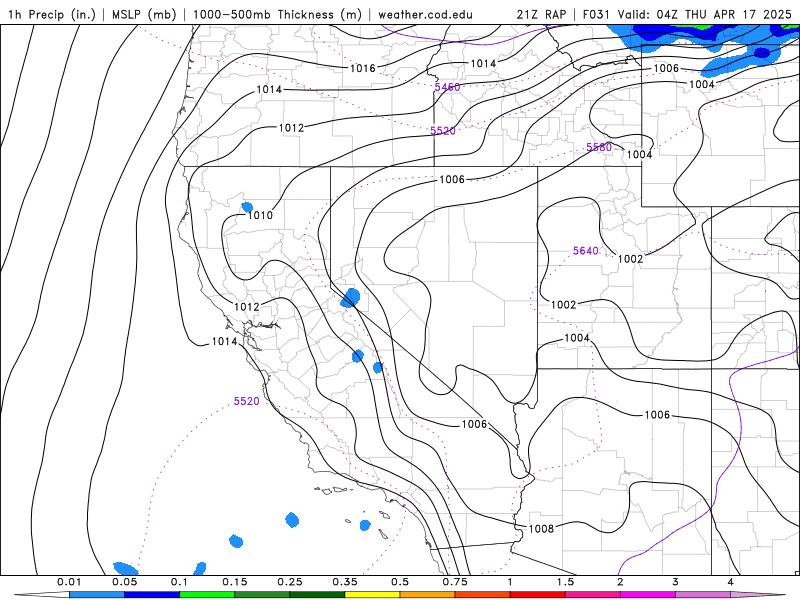Click the purple 5460 thickness label
Screen dimensions: 800x600
(x=447, y=87)
